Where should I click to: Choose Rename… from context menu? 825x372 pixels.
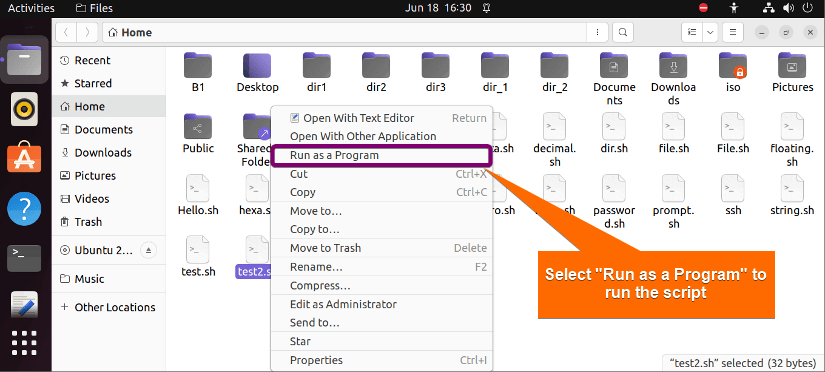point(381,267)
